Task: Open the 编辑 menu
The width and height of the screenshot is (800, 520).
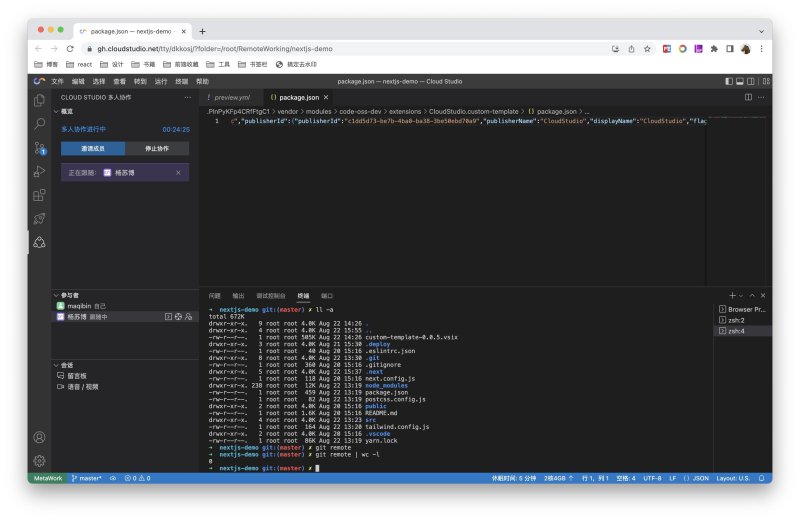Action: [78, 81]
